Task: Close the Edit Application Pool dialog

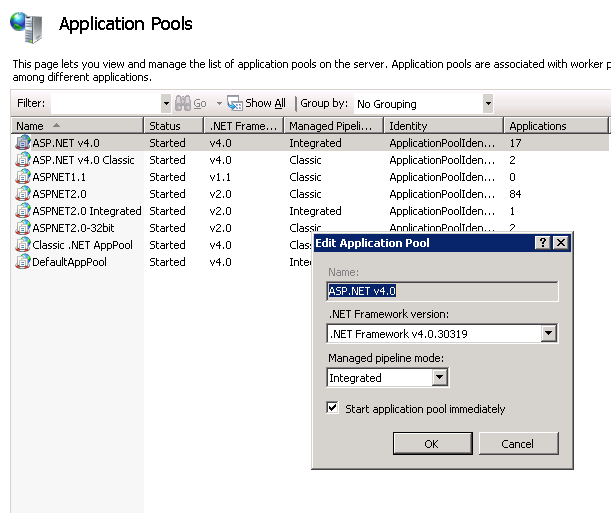Action: pyautogui.click(x=561, y=243)
